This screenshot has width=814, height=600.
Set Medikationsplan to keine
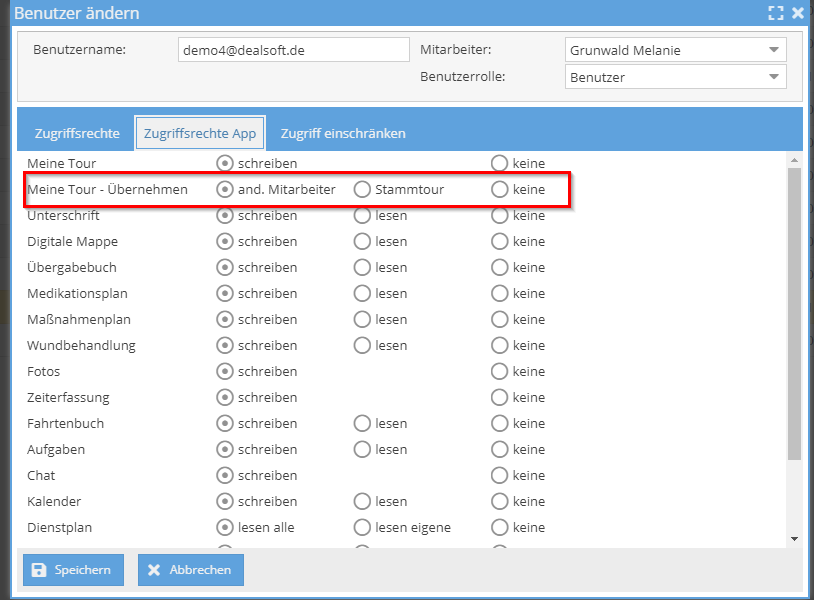pyautogui.click(x=499, y=293)
